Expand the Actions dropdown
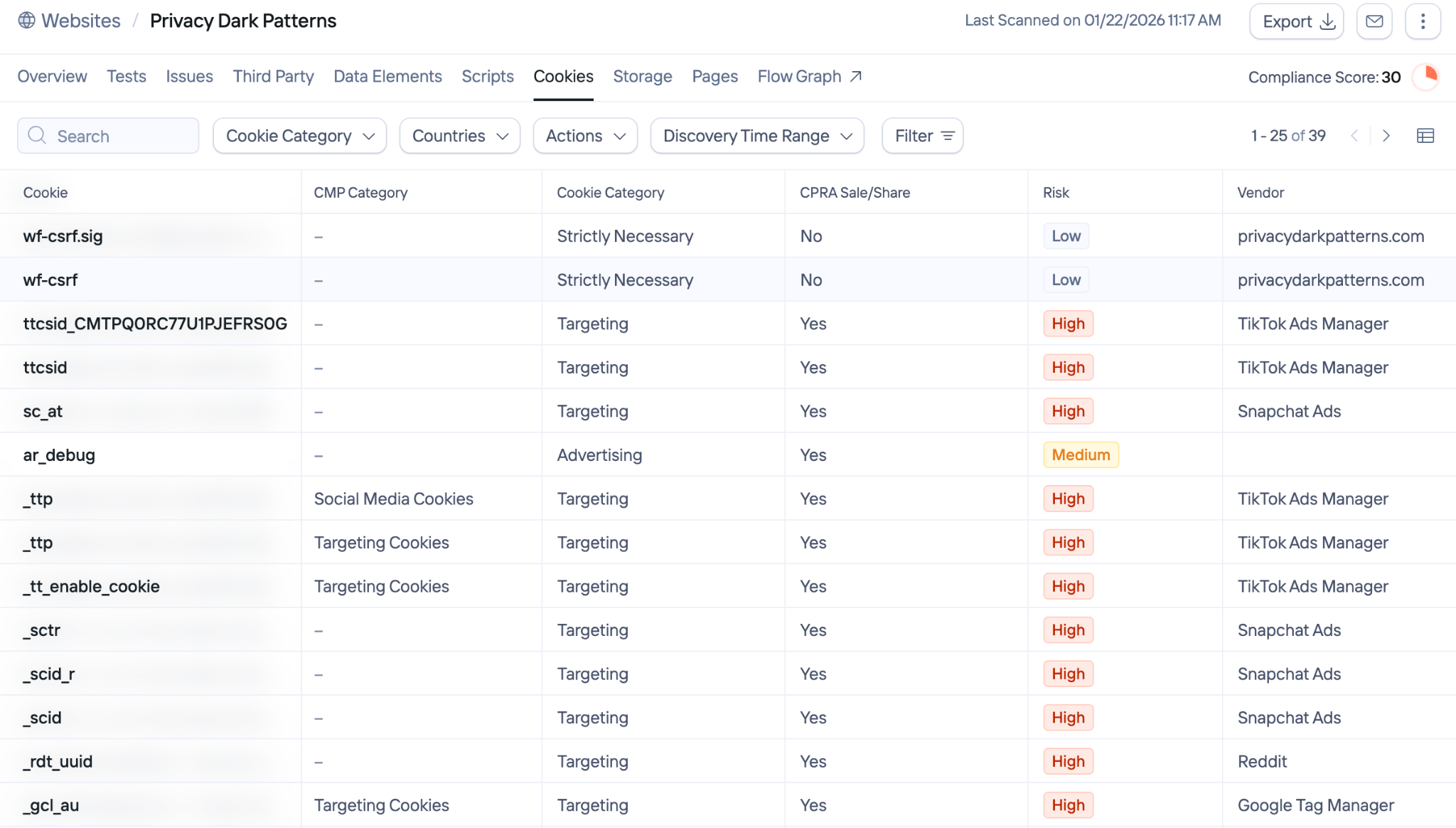 (x=584, y=136)
